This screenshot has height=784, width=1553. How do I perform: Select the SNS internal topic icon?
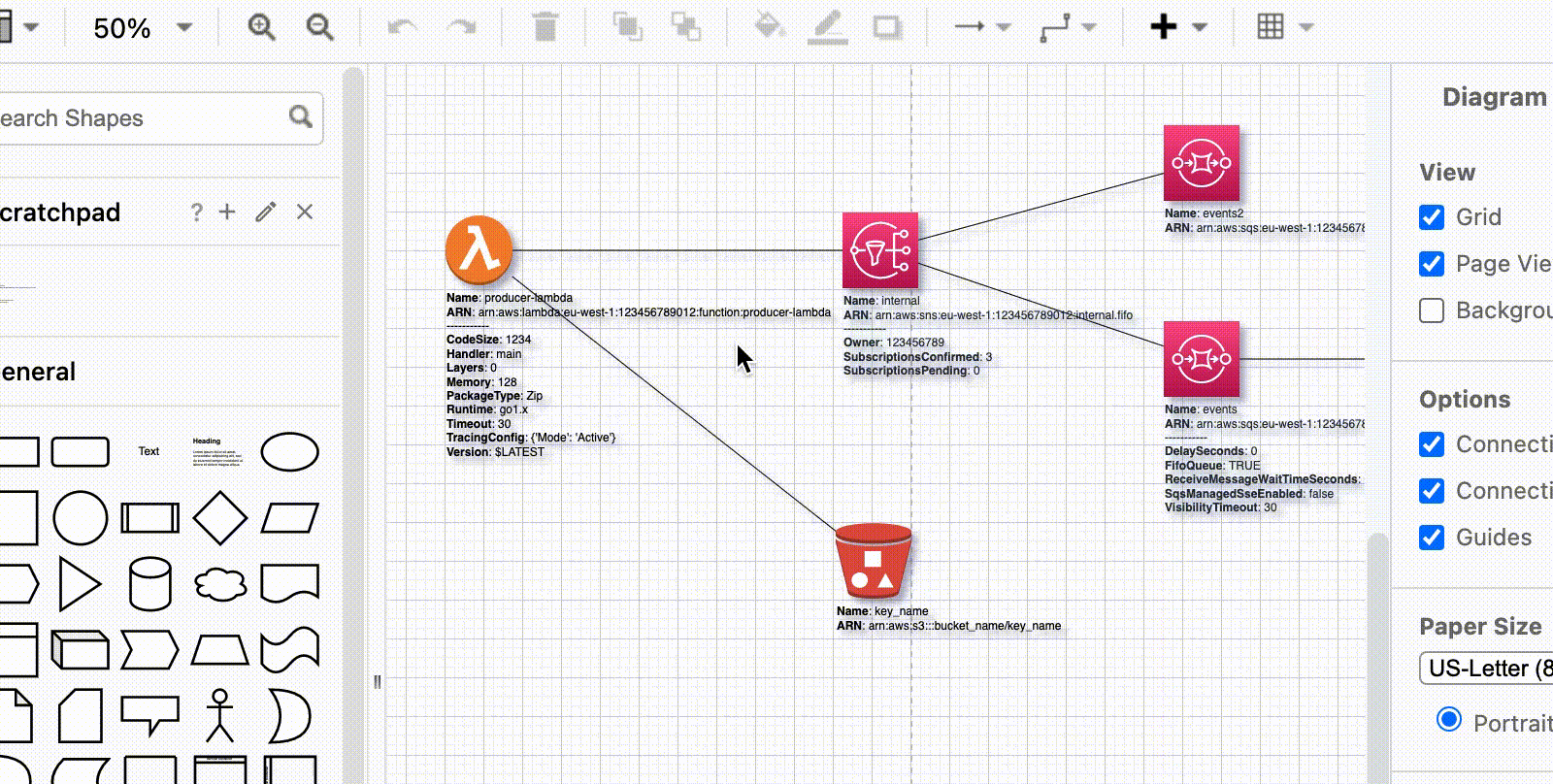click(880, 250)
